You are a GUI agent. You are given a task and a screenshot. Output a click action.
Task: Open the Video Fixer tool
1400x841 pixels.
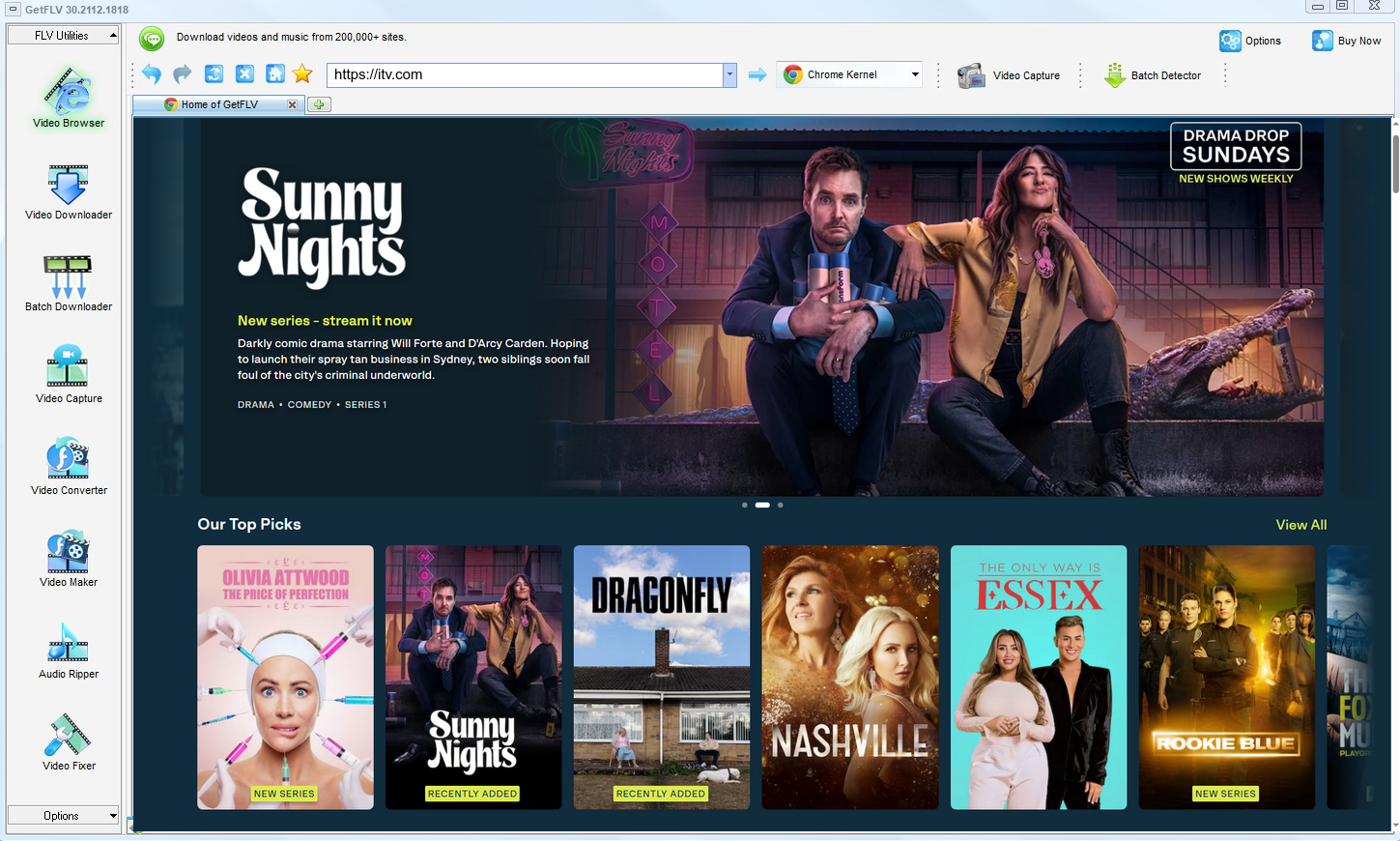point(68,741)
